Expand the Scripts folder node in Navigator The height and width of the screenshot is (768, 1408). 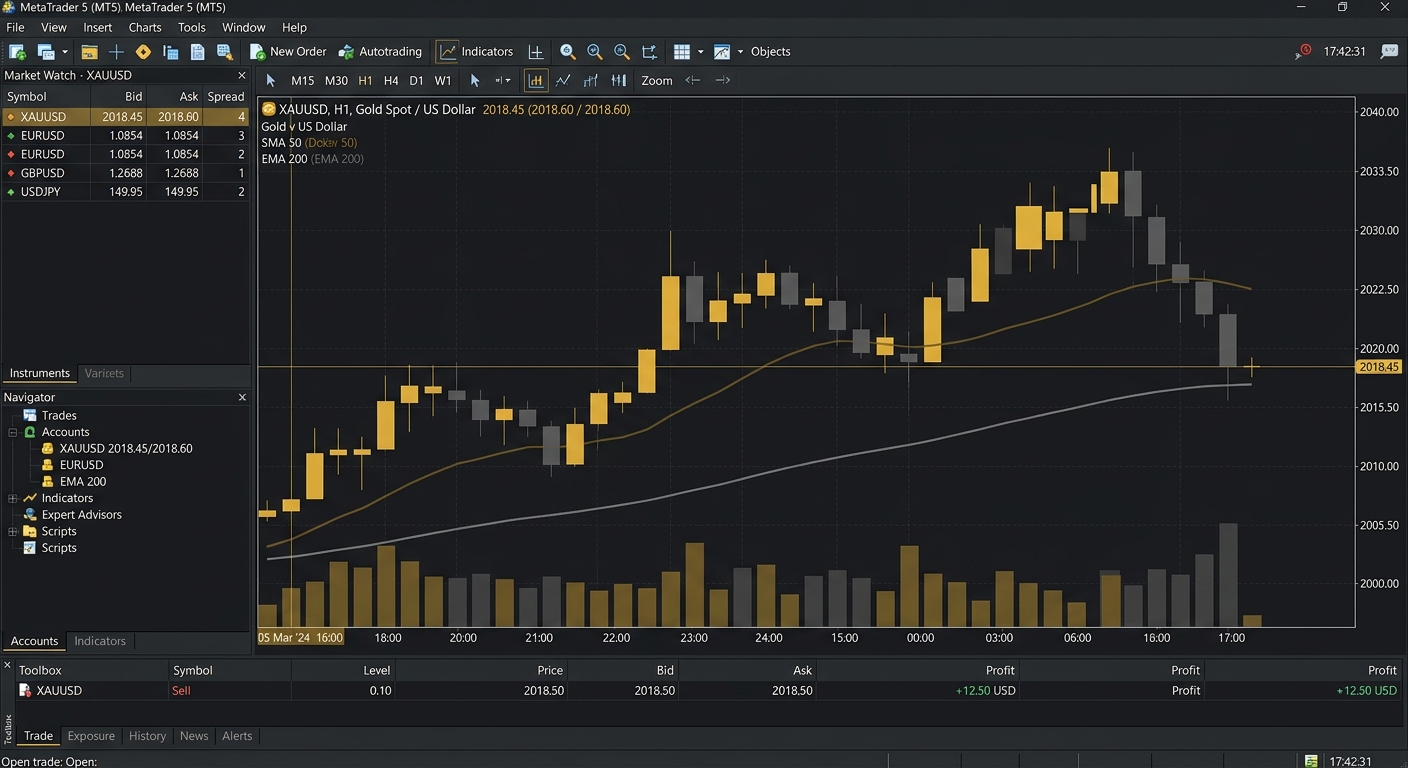(x=13, y=531)
